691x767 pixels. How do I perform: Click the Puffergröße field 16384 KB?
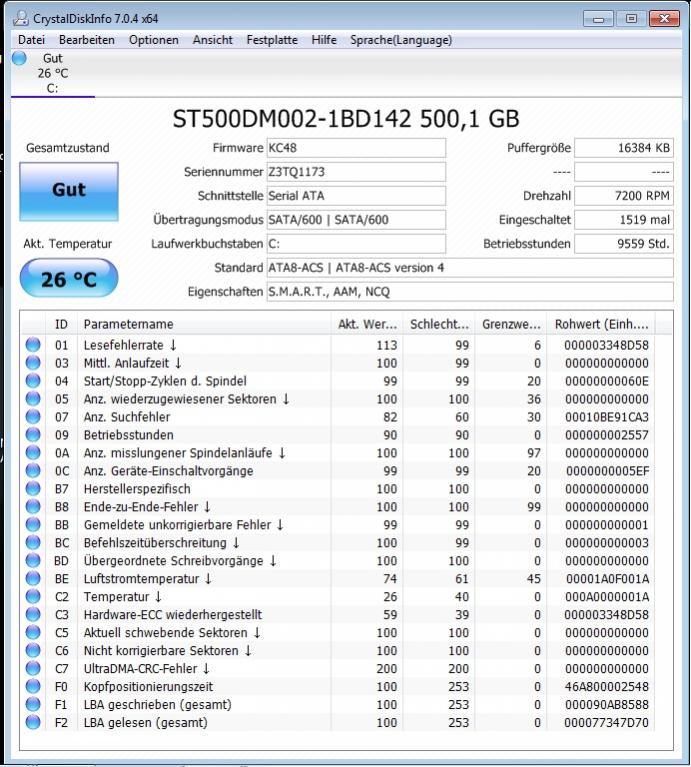(624, 148)
